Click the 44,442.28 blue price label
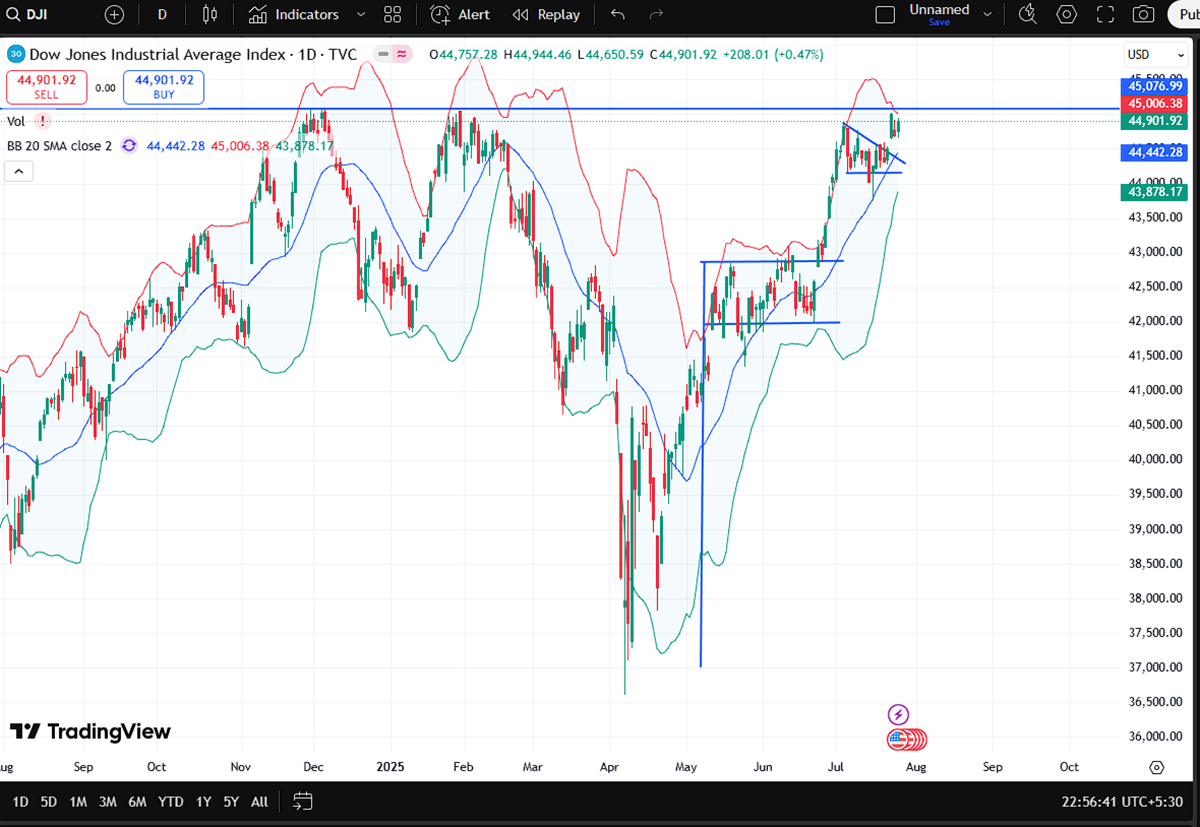This screenshot has height=827, width=1200. point(1156,152)
